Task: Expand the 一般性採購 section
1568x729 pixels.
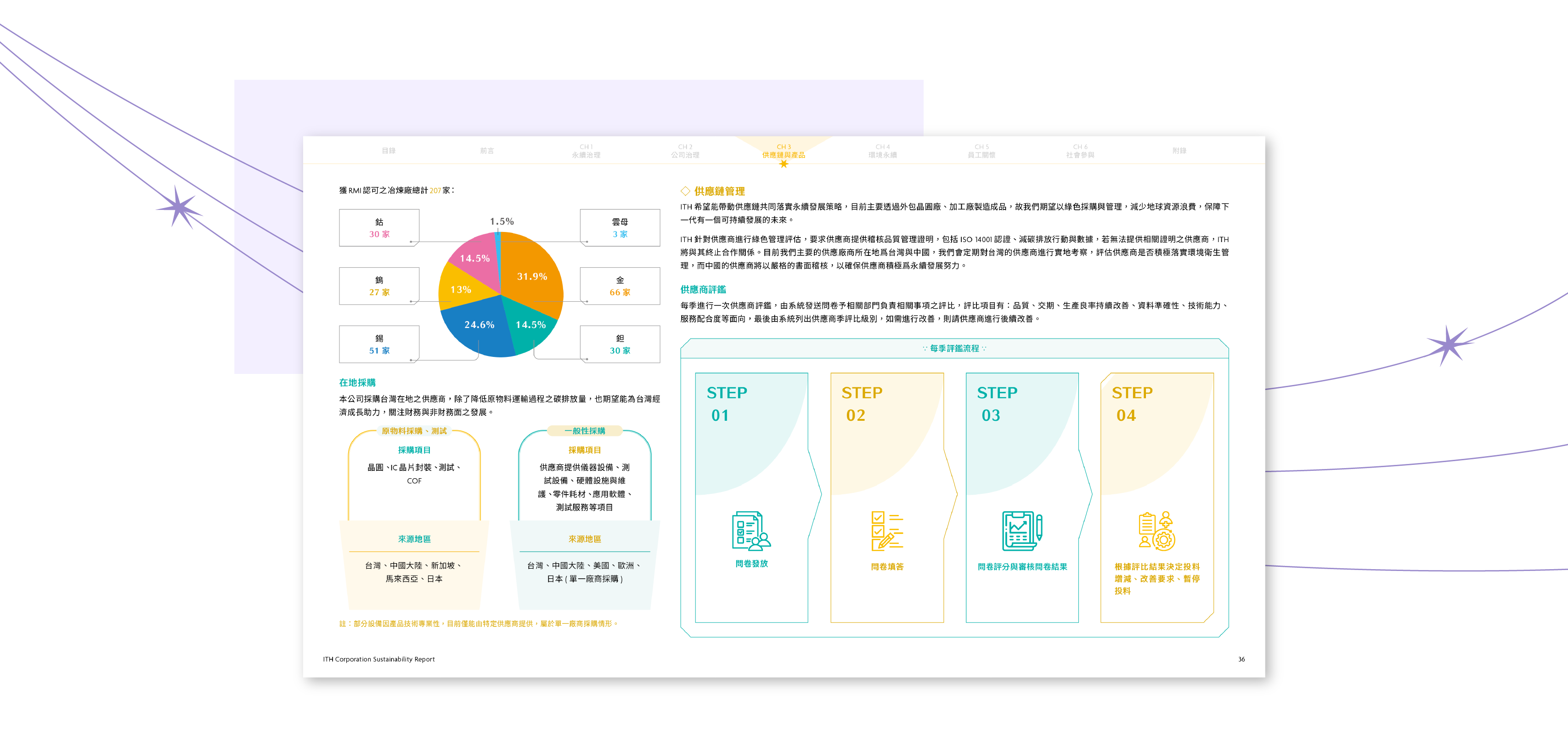Action: click(586, 431)
